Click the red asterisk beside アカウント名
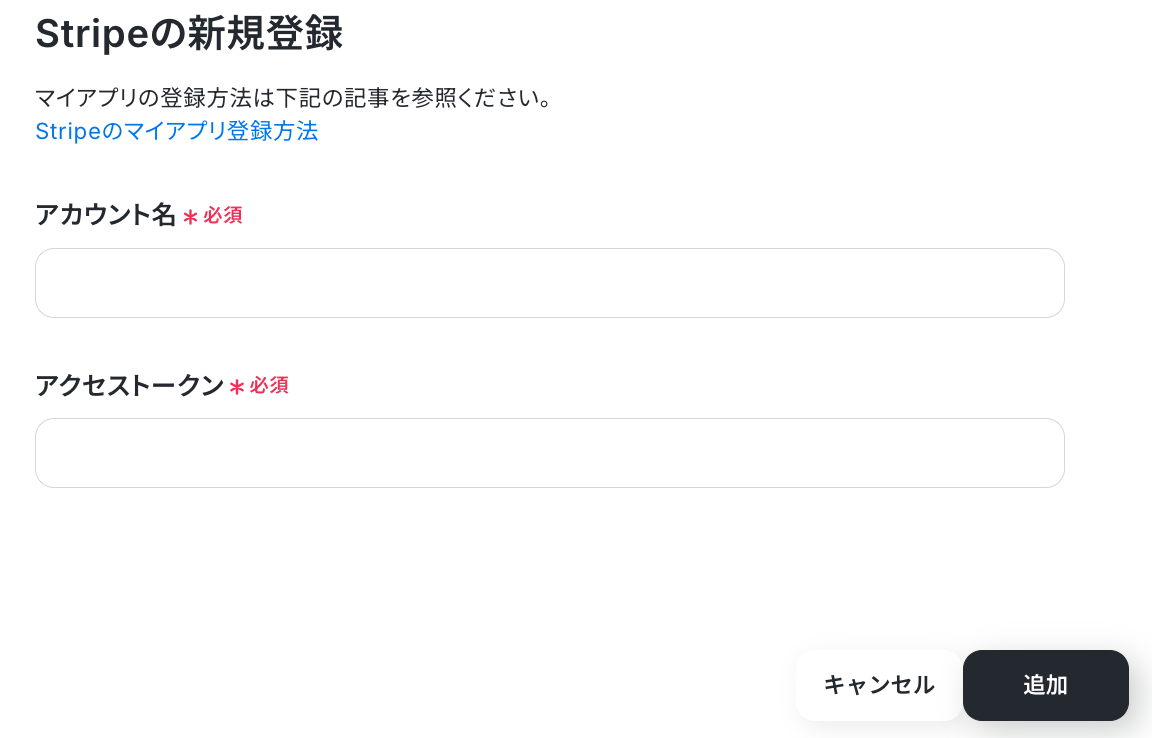The height and width of the screenshot is (738, 1152). 190,217
